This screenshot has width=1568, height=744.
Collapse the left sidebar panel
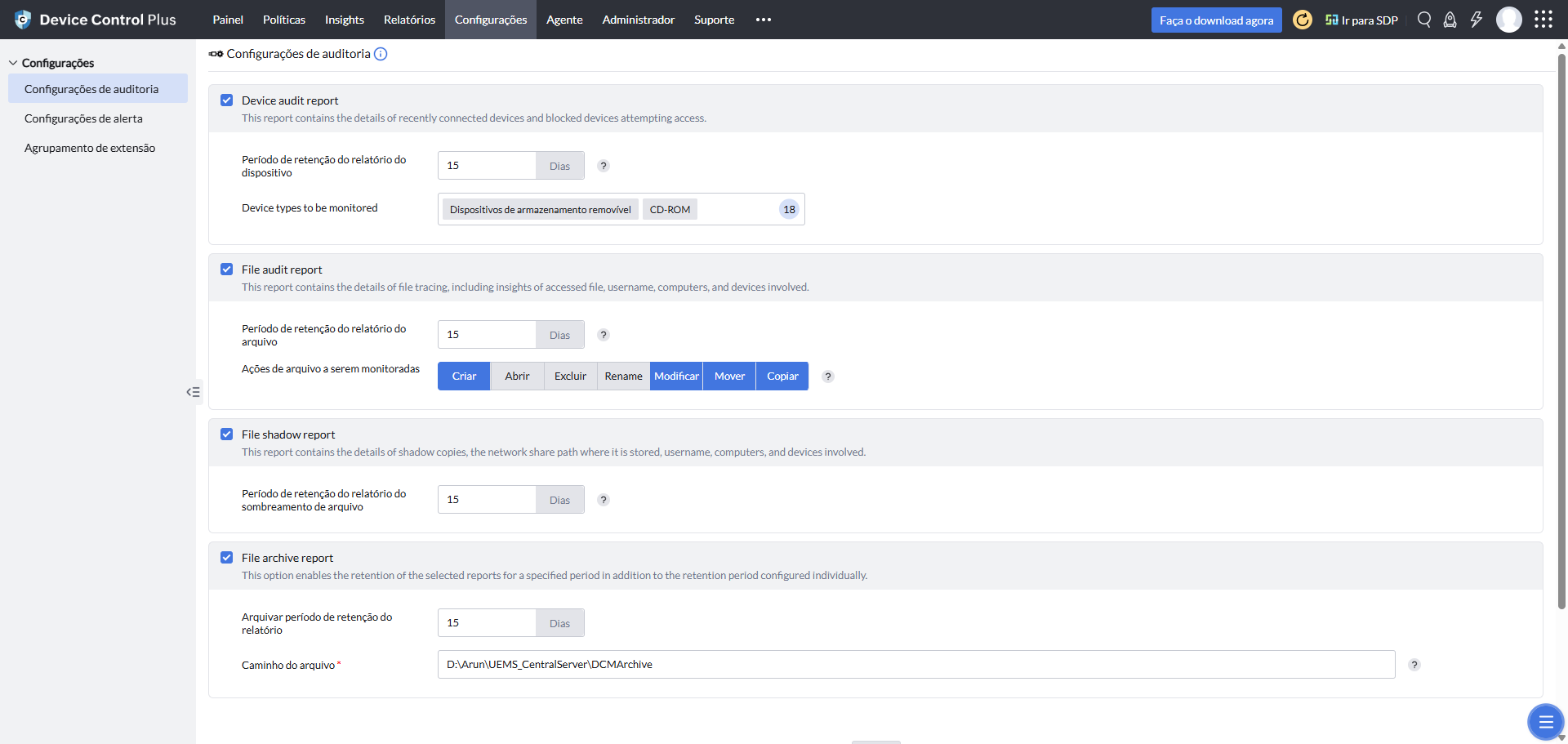pyautogui.click(x=193, y=392)
